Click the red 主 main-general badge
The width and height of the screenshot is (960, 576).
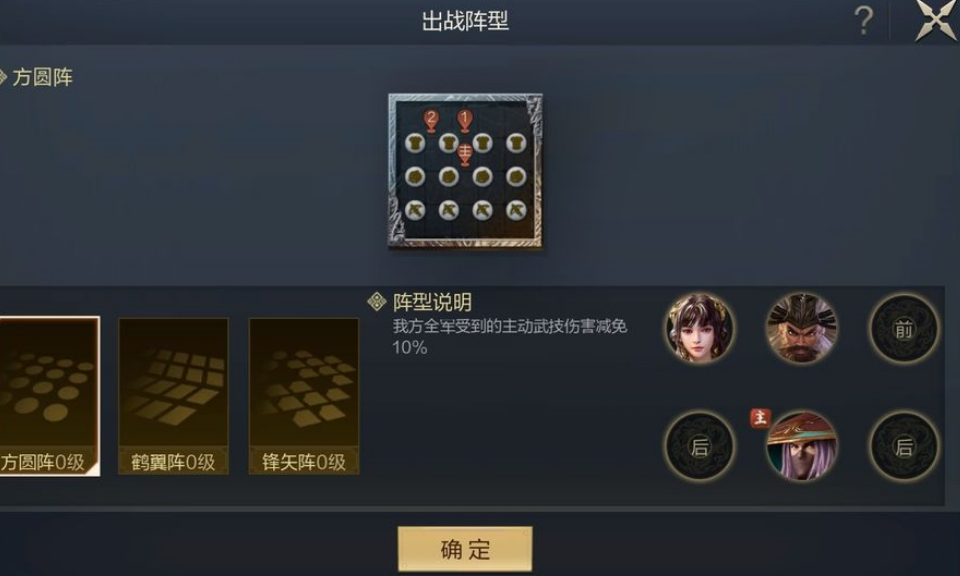(760, 418)
